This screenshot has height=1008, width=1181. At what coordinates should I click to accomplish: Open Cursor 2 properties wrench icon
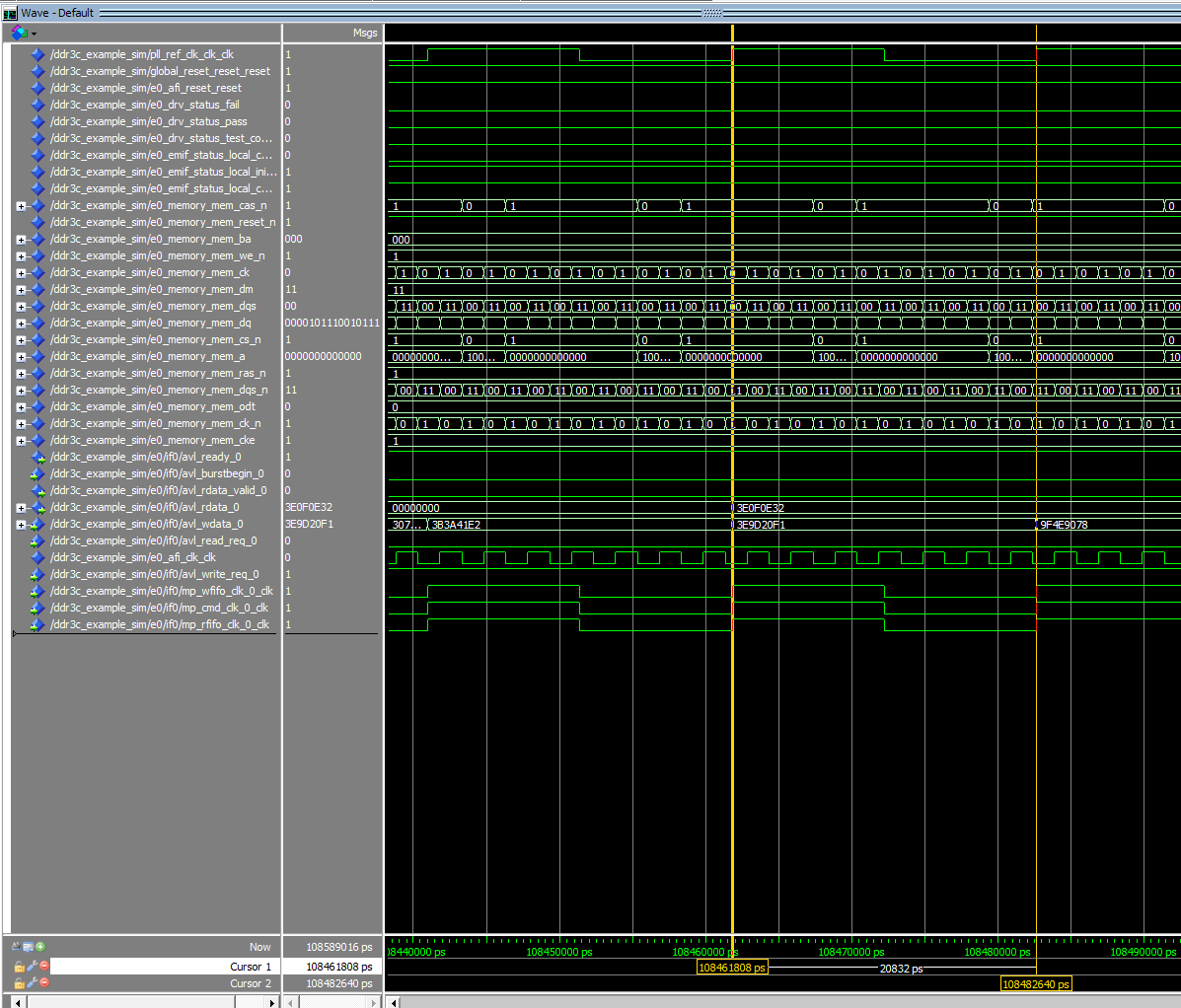32,983
